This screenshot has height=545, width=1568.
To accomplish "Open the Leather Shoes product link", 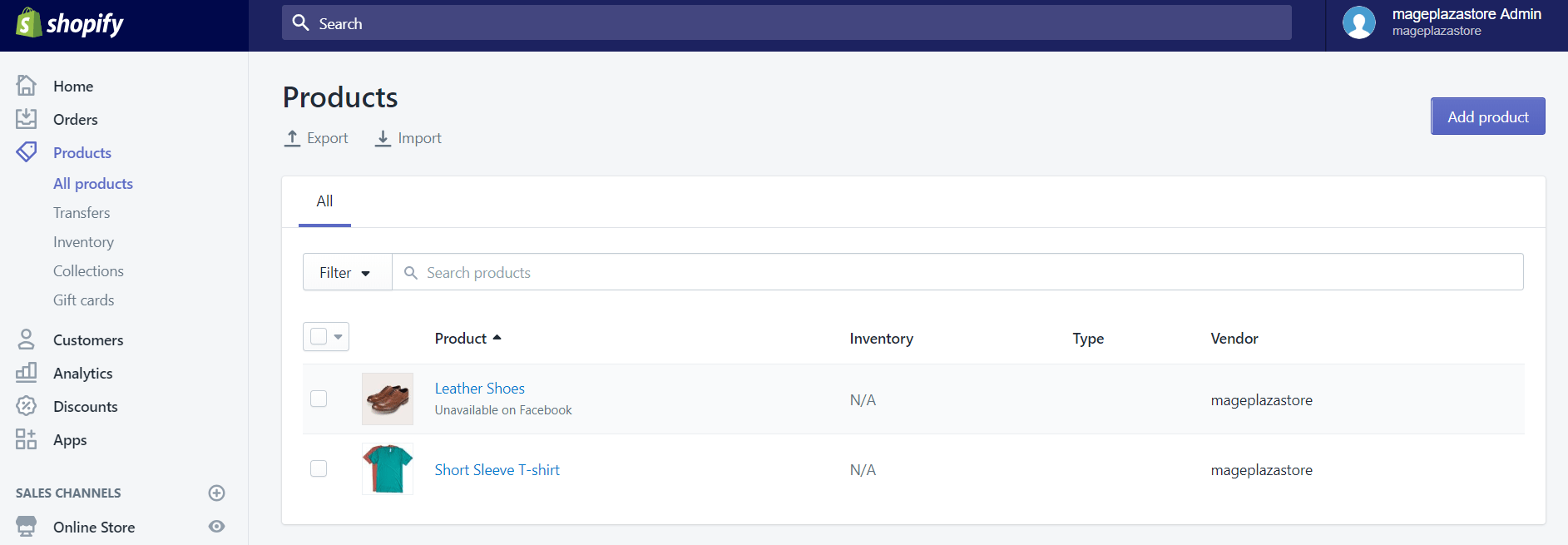I will pyautogui.click(x=479, y=389).
